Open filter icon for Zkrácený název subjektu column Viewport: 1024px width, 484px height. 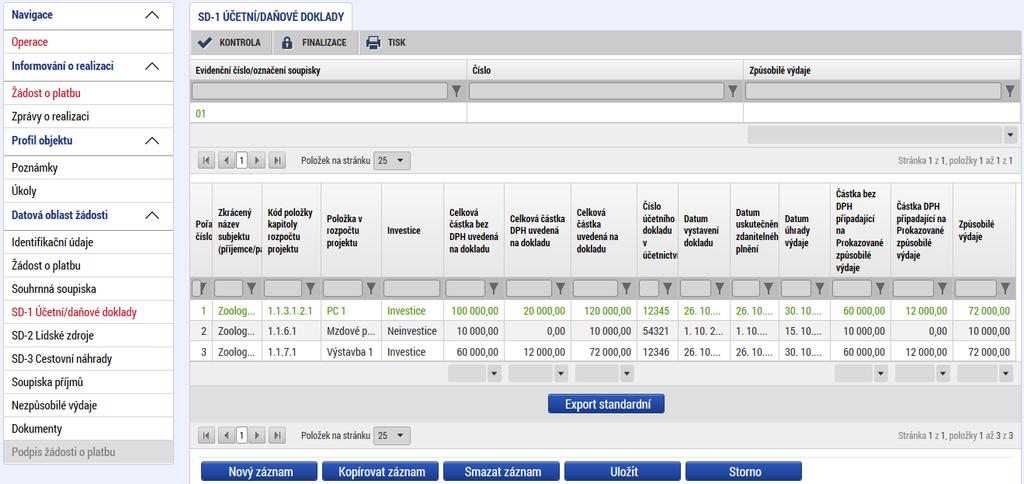[251, 288]
